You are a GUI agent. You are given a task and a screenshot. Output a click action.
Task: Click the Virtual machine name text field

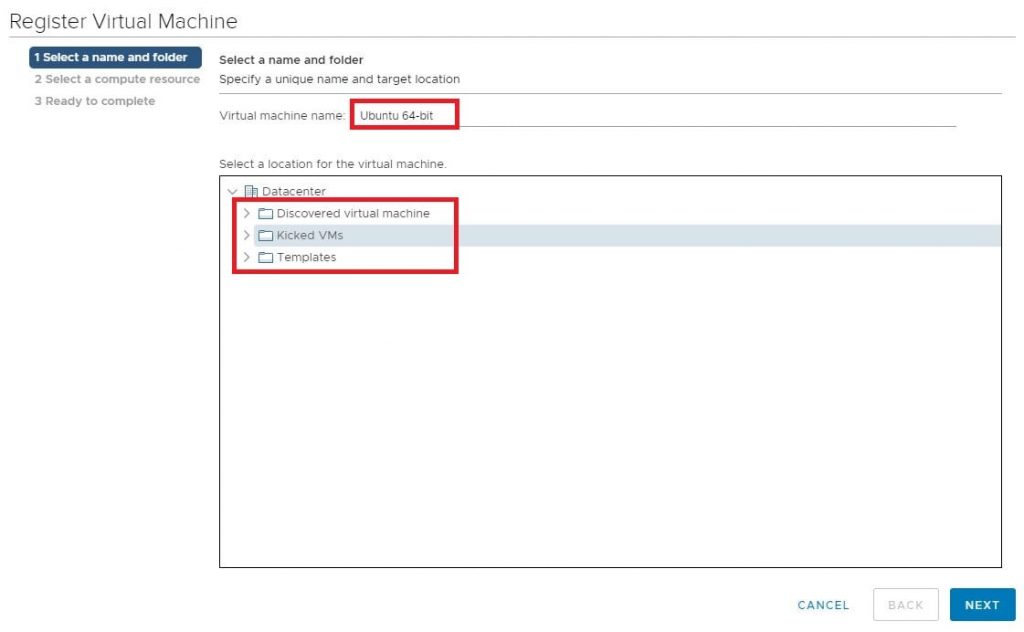click(x=650, y=115)
